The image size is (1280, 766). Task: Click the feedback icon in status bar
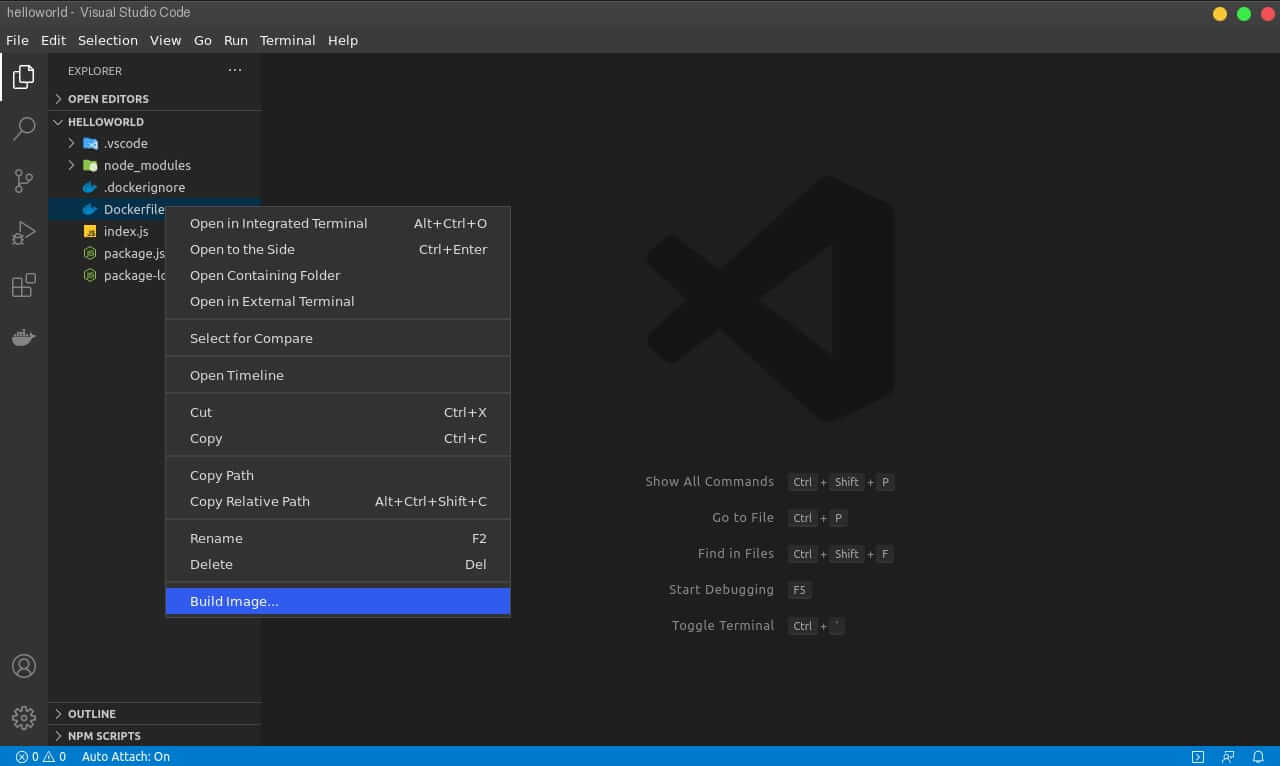click(x=1229, y=757)
